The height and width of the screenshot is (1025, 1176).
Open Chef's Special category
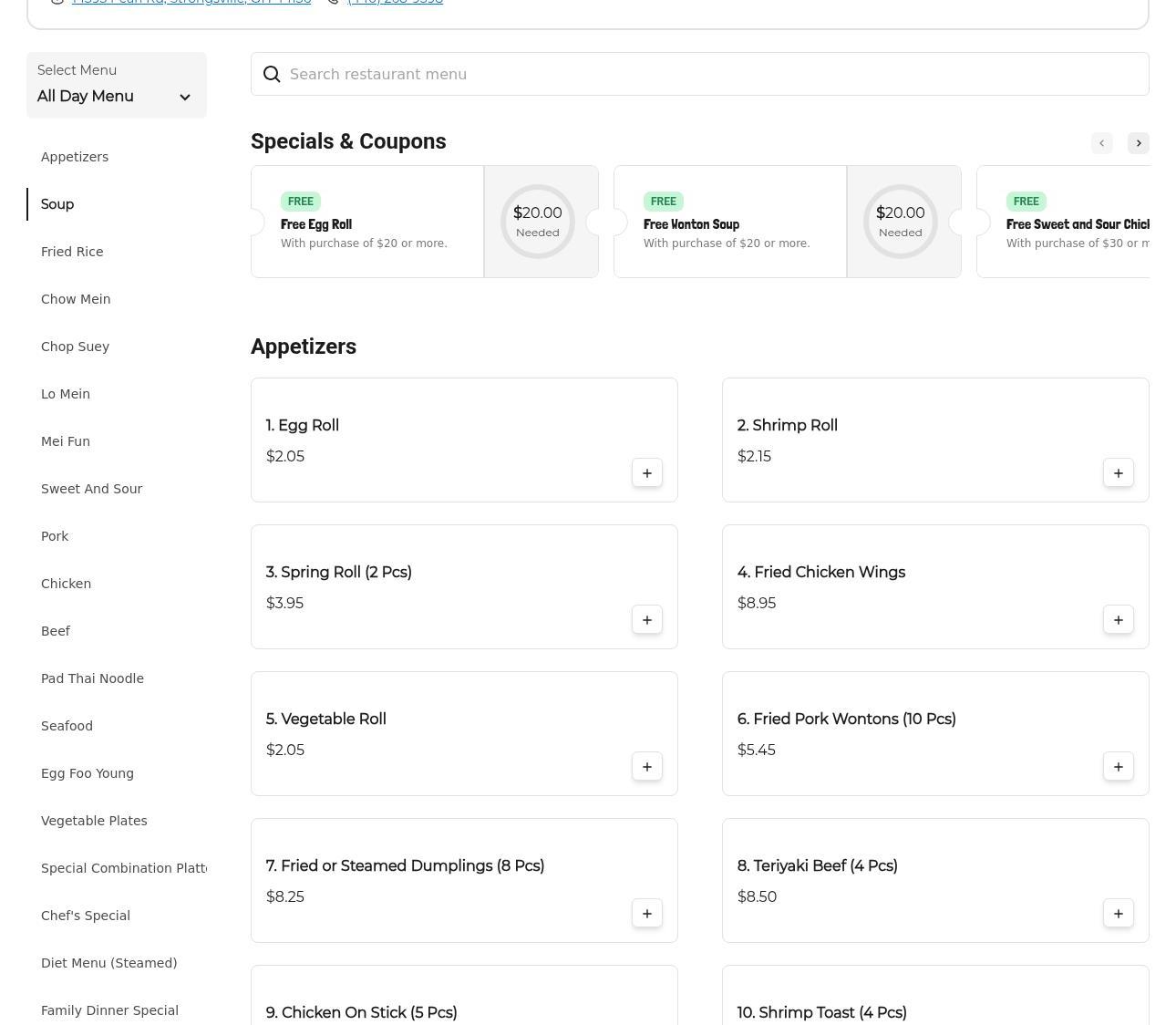pos(86,916)
